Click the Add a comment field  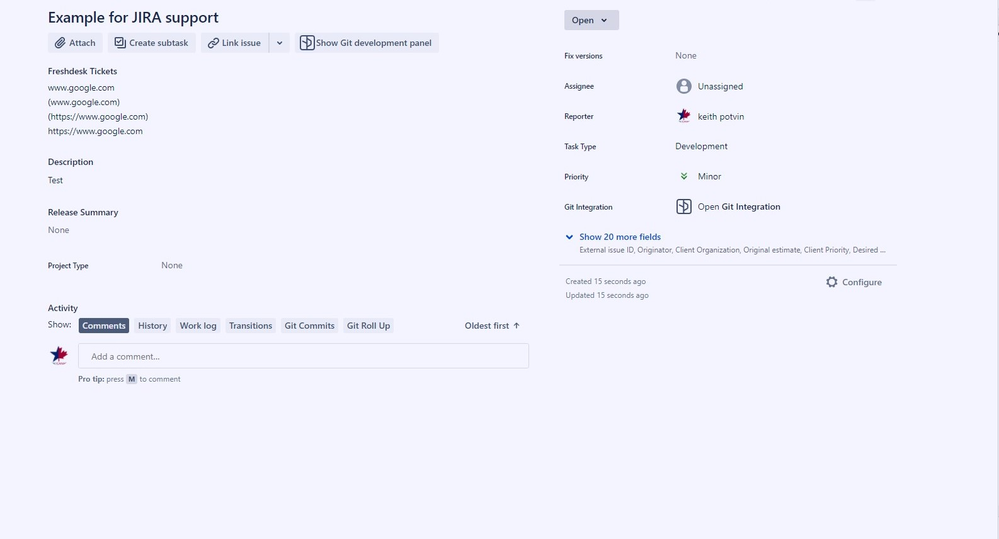tap(303, 356)
